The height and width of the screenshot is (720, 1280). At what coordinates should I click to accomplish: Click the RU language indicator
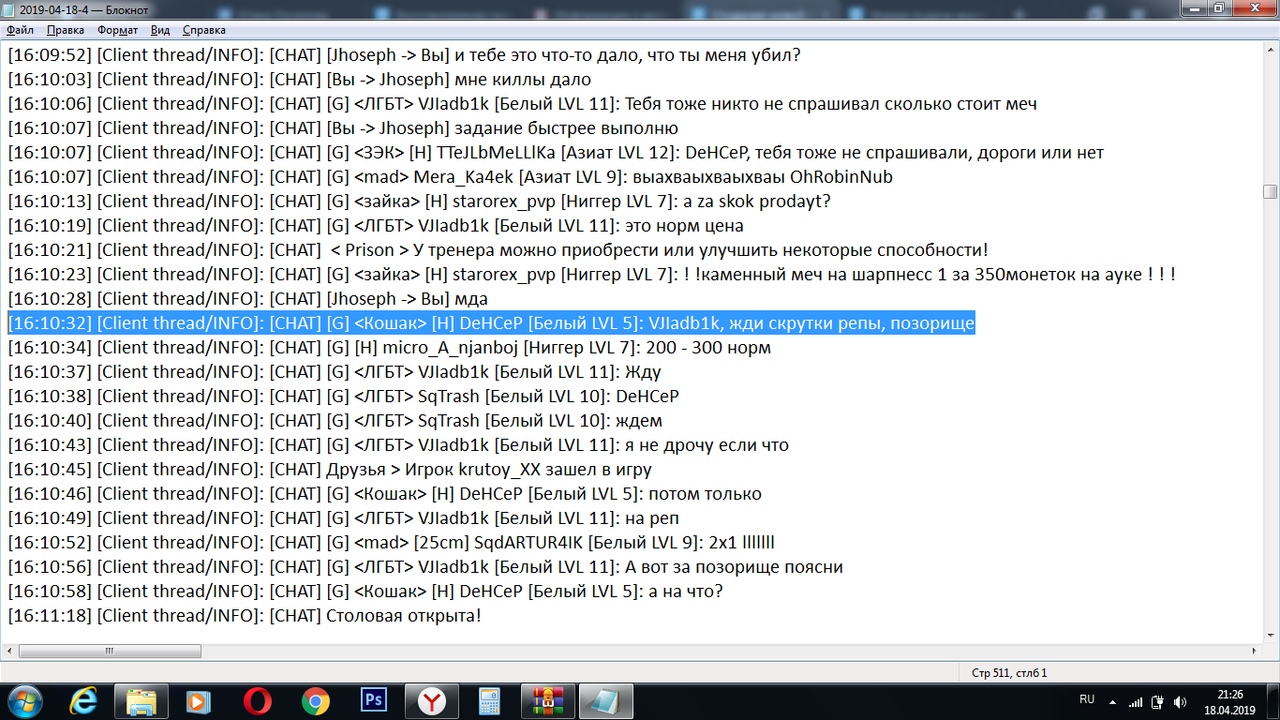[1087, 700]
